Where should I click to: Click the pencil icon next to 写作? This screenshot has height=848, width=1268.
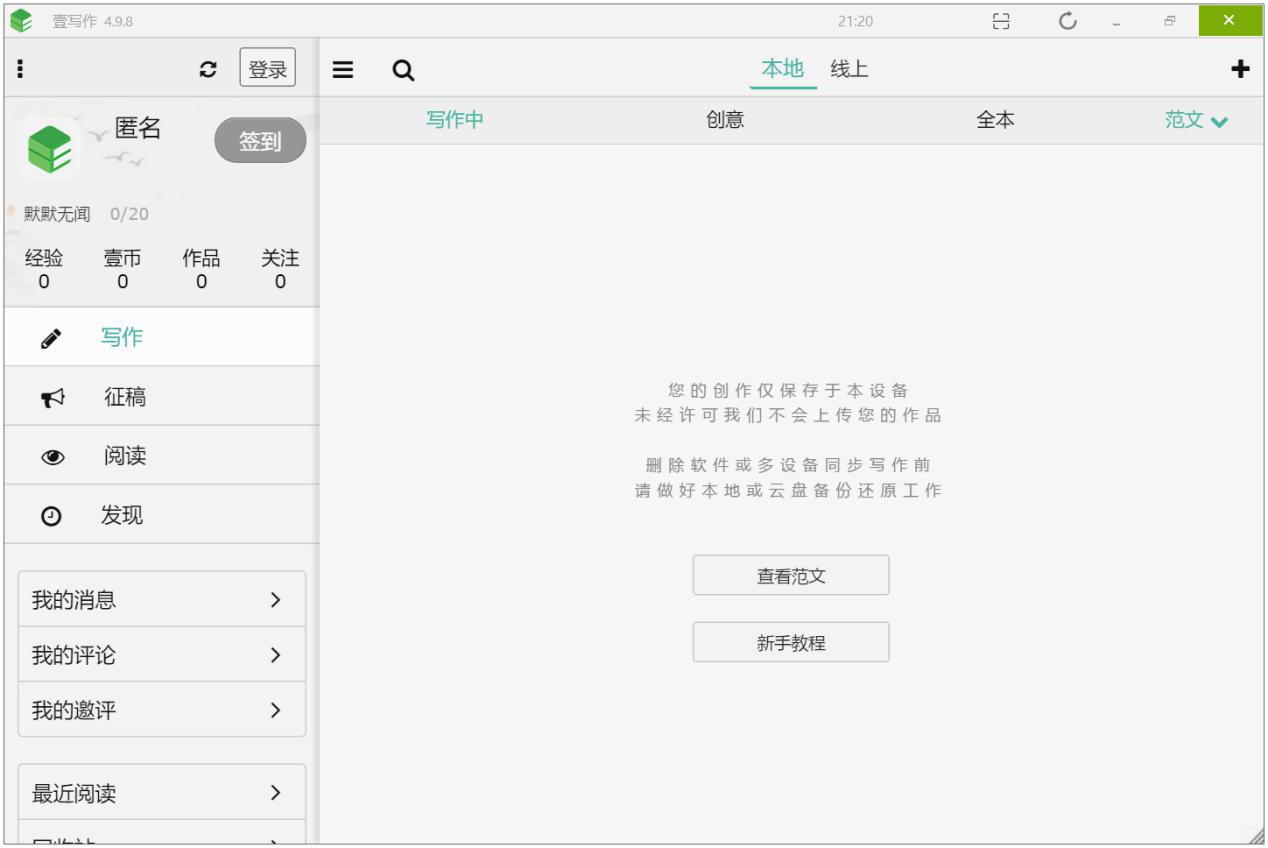pyautogui.click(x=51, y=338)
